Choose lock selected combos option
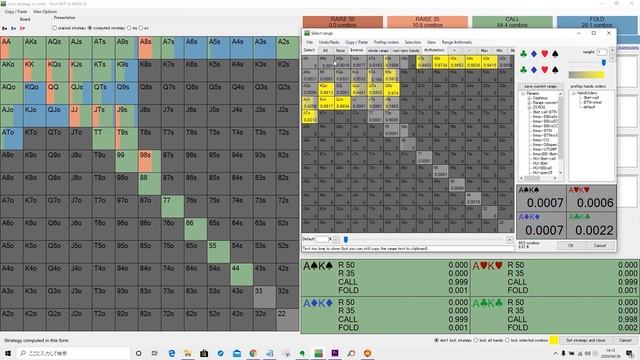 click(x=507, y=340)
